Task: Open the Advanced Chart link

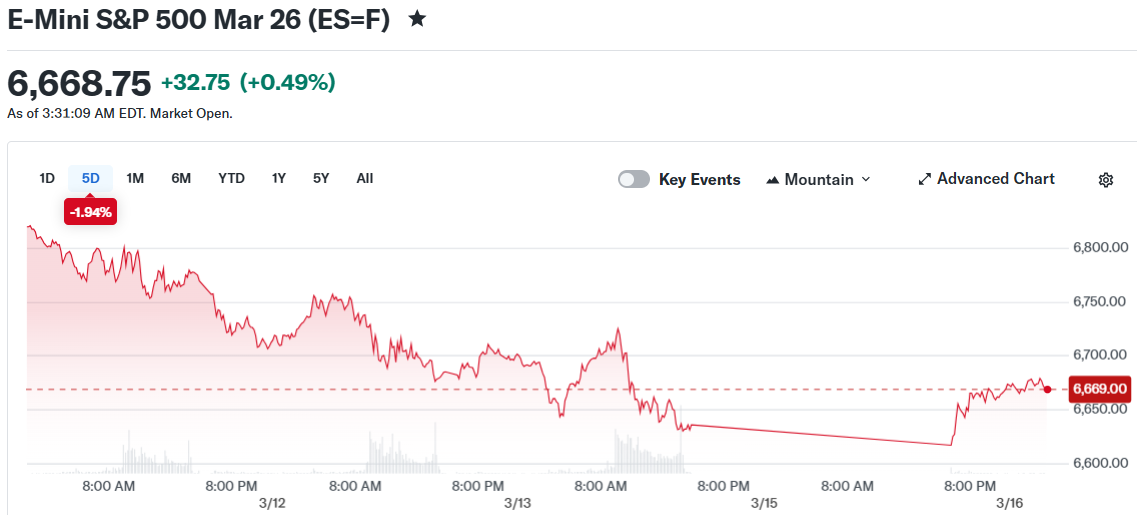Action: 995,179
